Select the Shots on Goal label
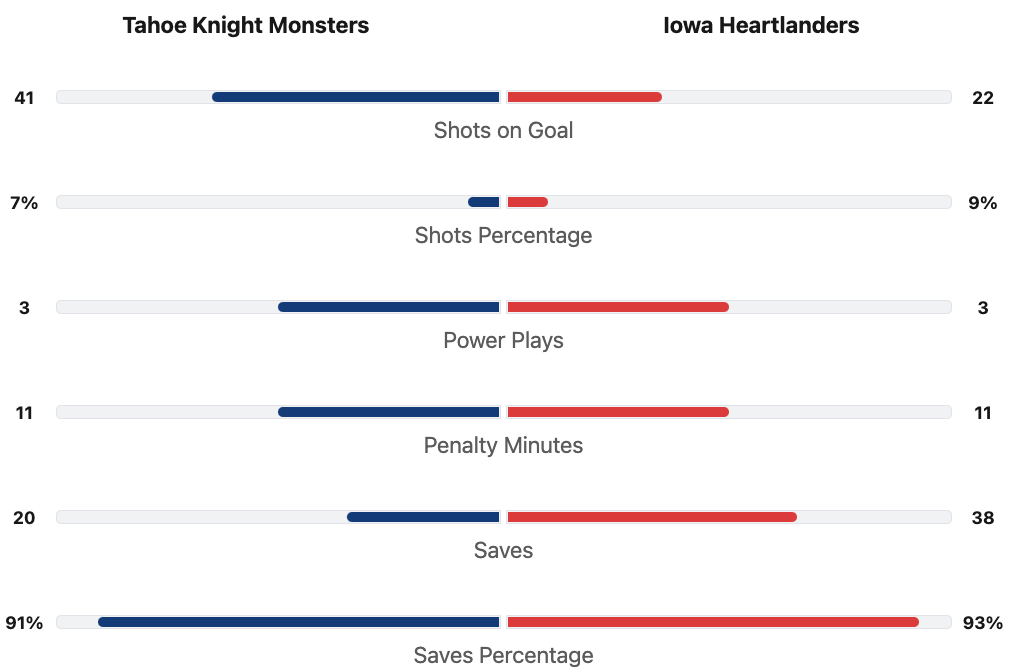Viewport: 1016px width, 671px height. [x=503, y=130]
